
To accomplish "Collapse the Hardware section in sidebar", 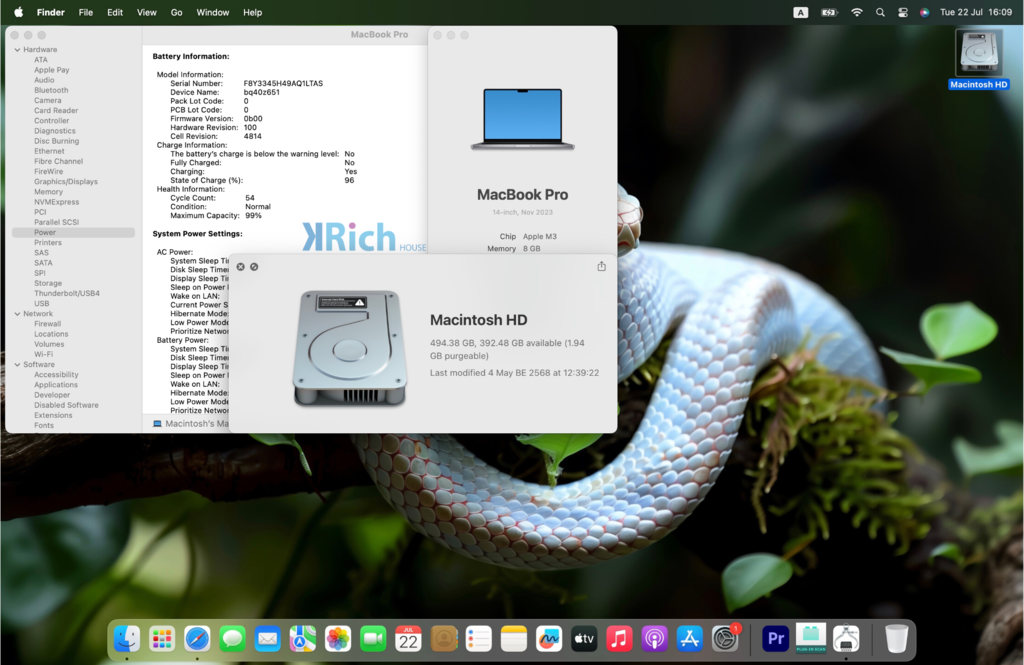I will [17, 50].
